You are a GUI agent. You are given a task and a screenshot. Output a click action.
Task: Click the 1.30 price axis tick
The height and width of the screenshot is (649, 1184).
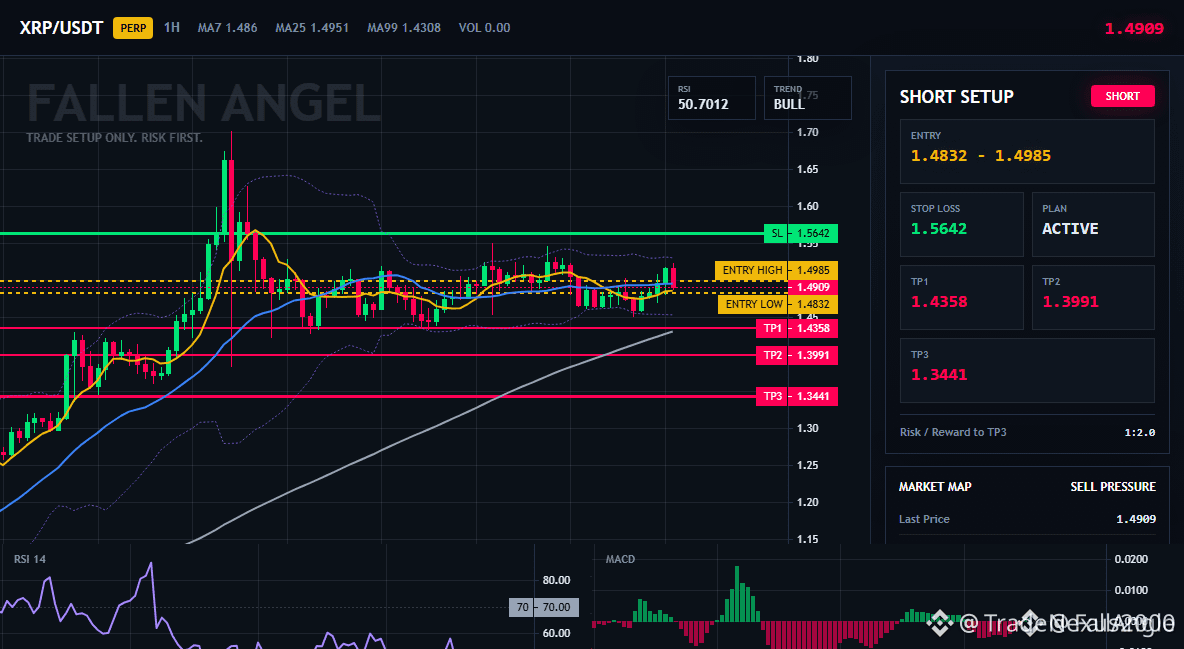pyautogui.click(x=808, y=428)
